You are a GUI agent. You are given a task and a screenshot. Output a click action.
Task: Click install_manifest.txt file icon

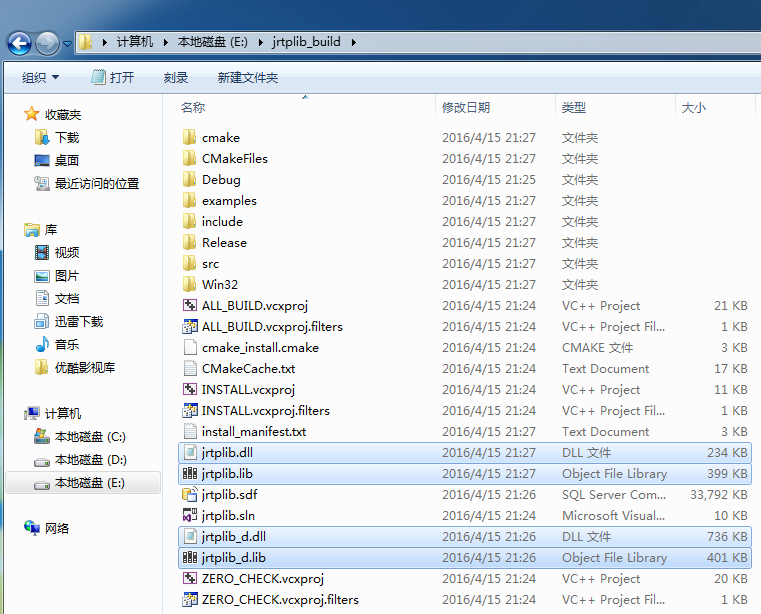190,431
